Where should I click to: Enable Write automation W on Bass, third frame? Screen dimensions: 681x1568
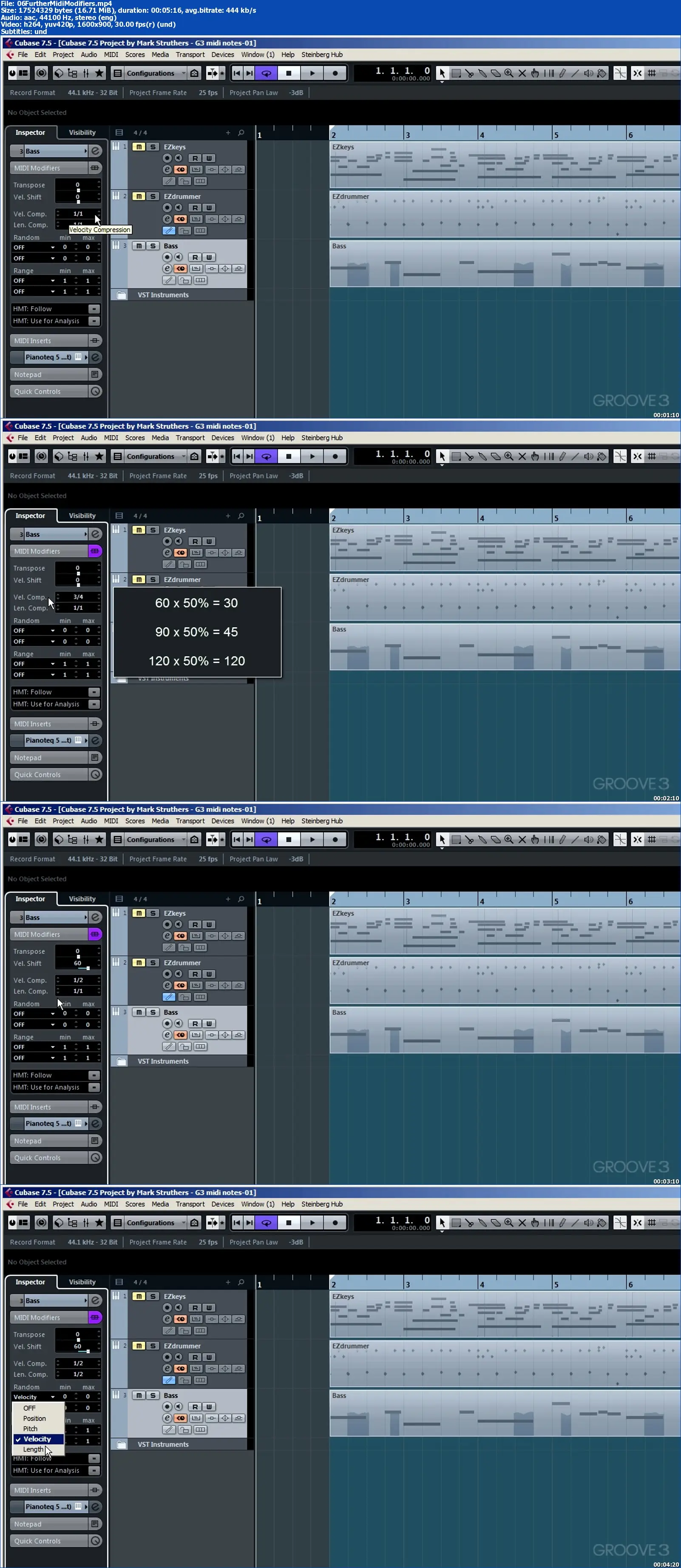coord(209,1024)
